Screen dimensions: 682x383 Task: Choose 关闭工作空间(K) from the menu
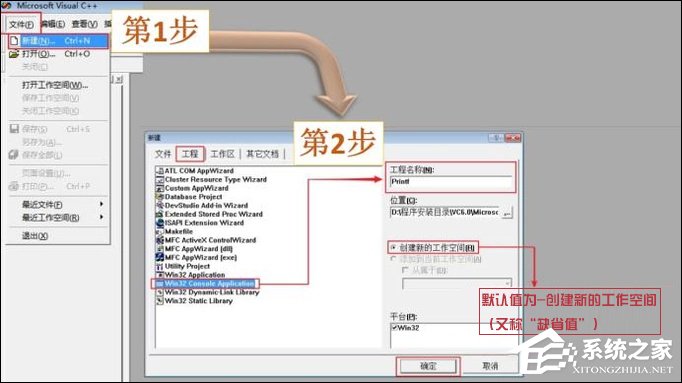pos(50,111)
